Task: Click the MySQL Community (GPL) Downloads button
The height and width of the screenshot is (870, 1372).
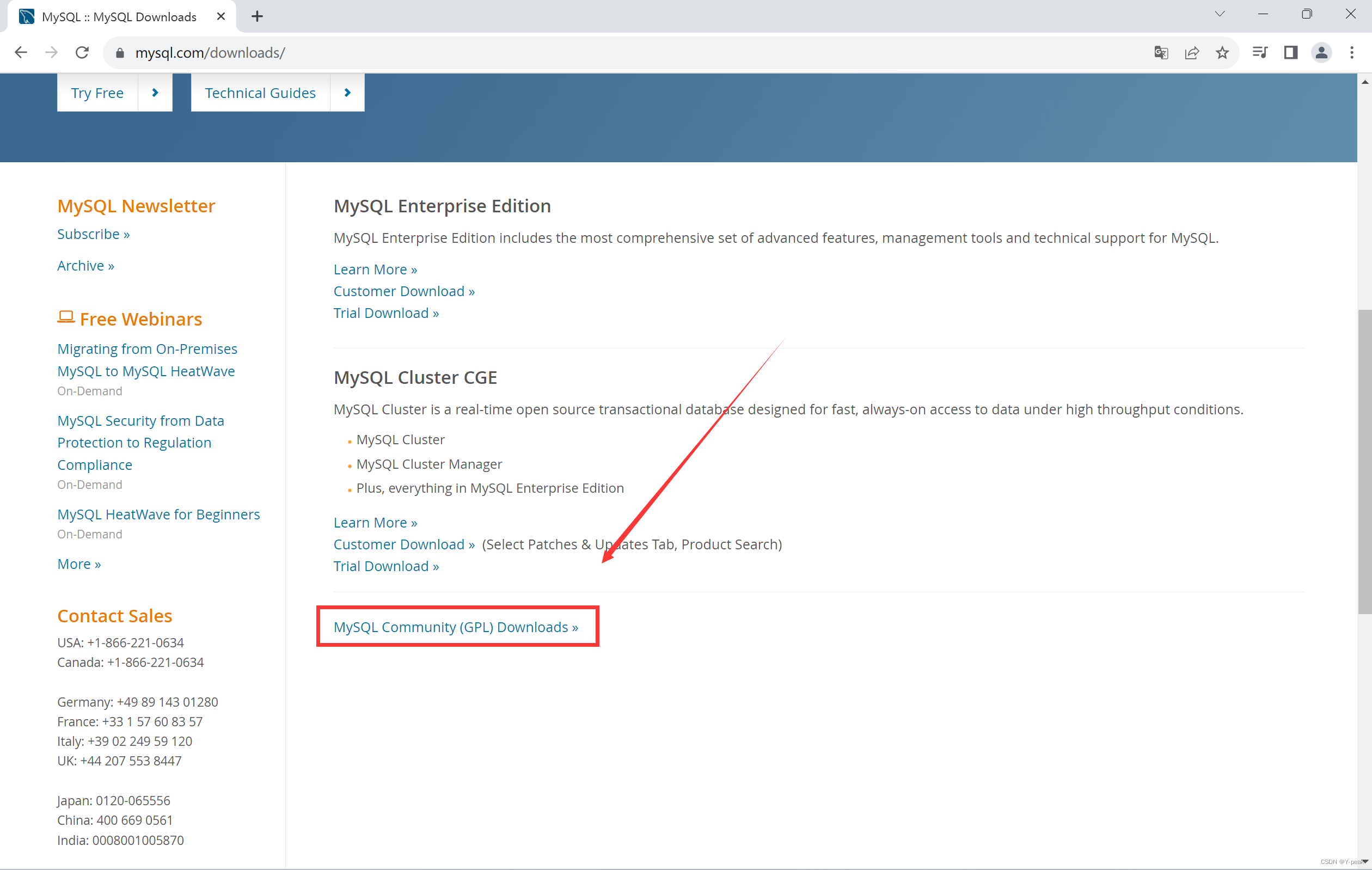Action: point(455,627)
